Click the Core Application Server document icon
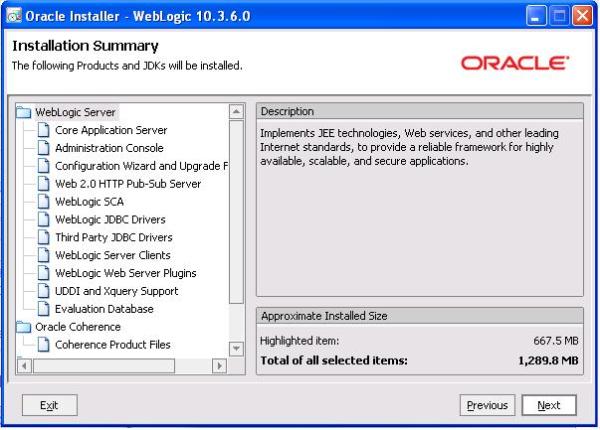The image size is (600, 430). tap(44, 130)
